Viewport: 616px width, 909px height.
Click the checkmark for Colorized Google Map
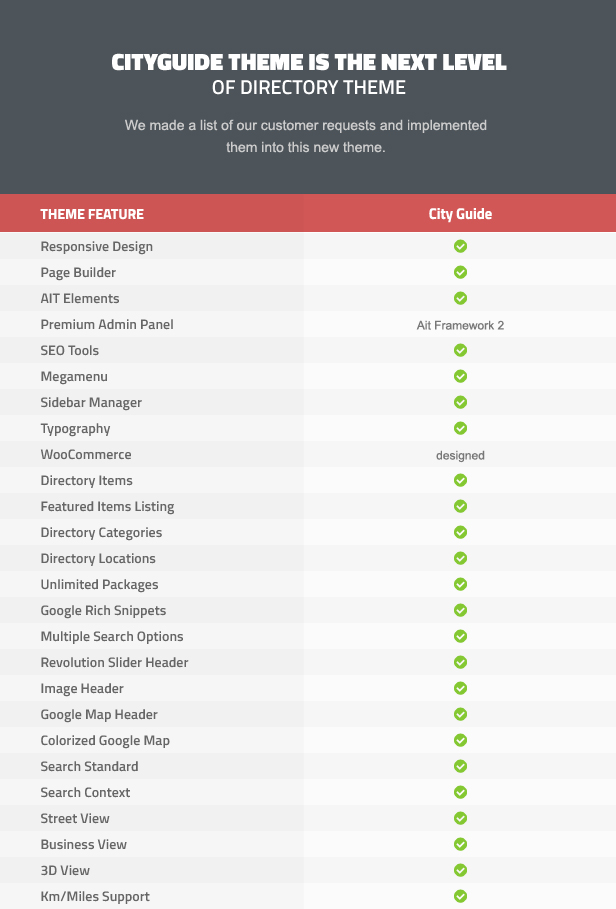pos(460,740)
